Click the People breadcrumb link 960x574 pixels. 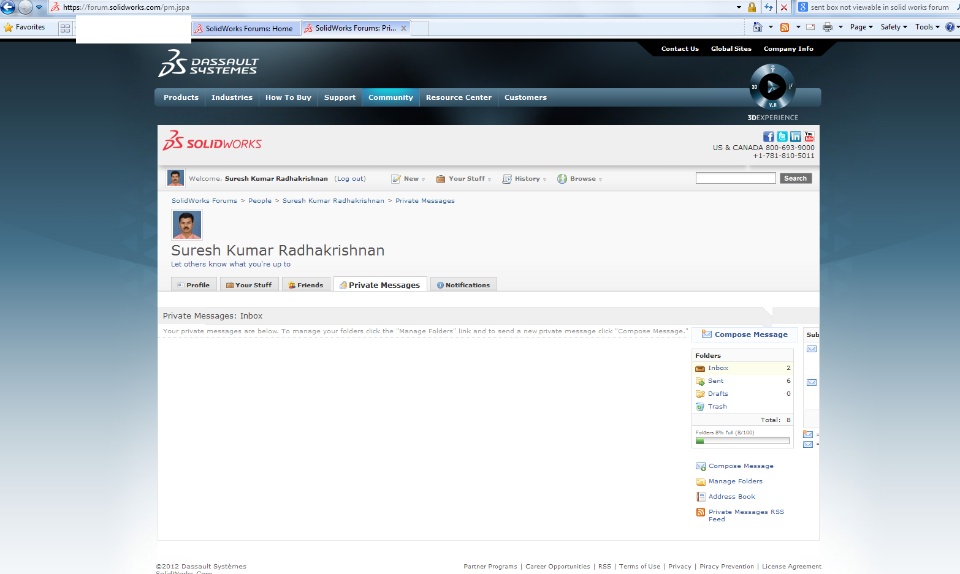(x=260, y=201)
